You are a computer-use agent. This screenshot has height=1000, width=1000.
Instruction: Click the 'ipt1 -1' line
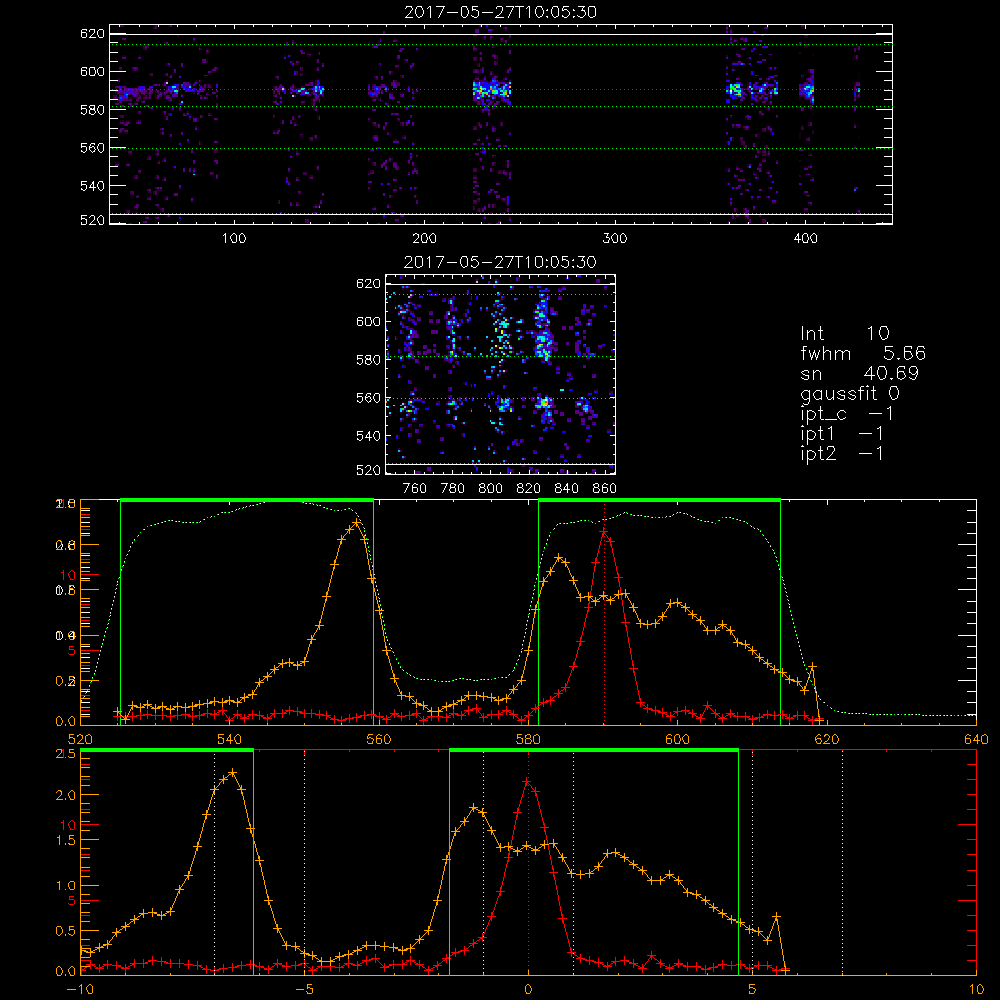[842, 434]
